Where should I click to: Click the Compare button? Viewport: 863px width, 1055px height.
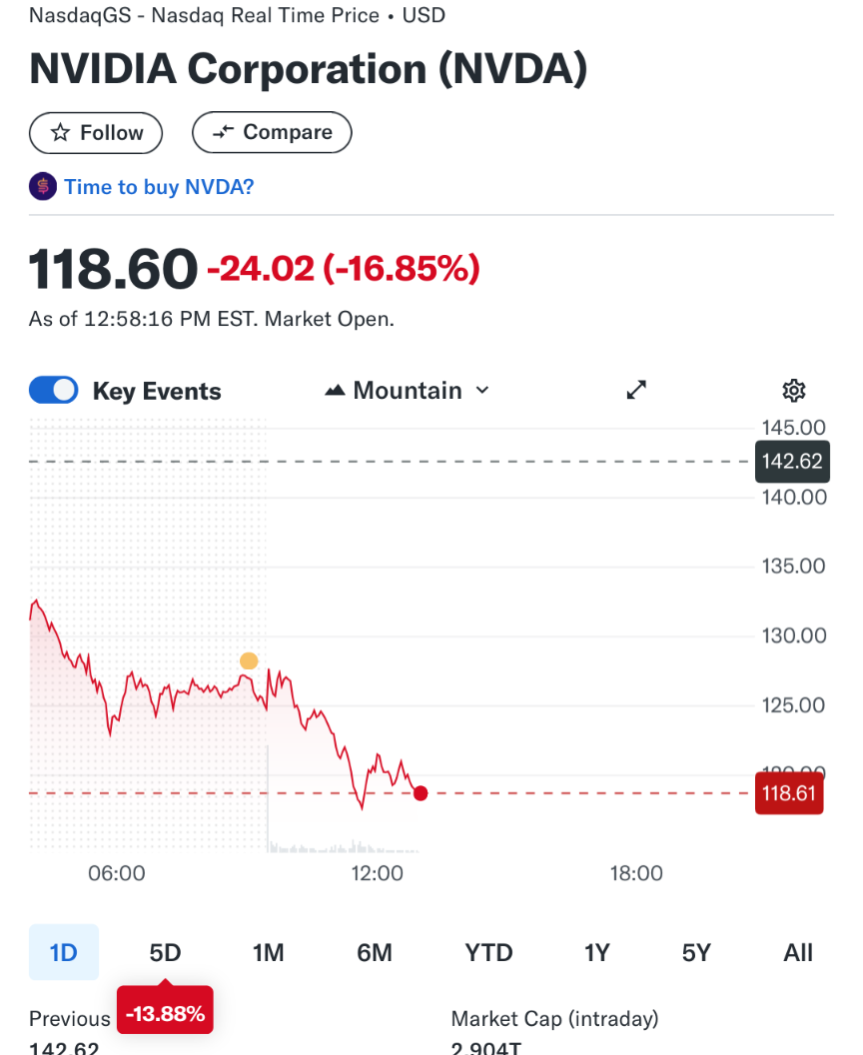pyautogui.click(x=271, y=133)
